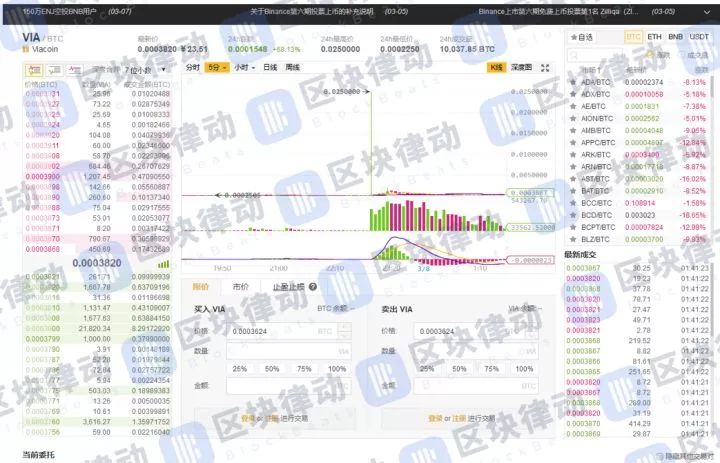Click the 登录 link in the sell panel
720x463 pixels.
click(434, 418)
